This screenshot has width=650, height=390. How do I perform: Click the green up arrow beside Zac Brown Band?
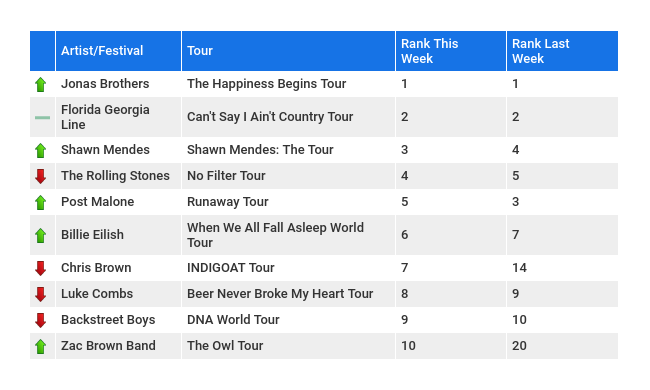[x=41, y=346]
